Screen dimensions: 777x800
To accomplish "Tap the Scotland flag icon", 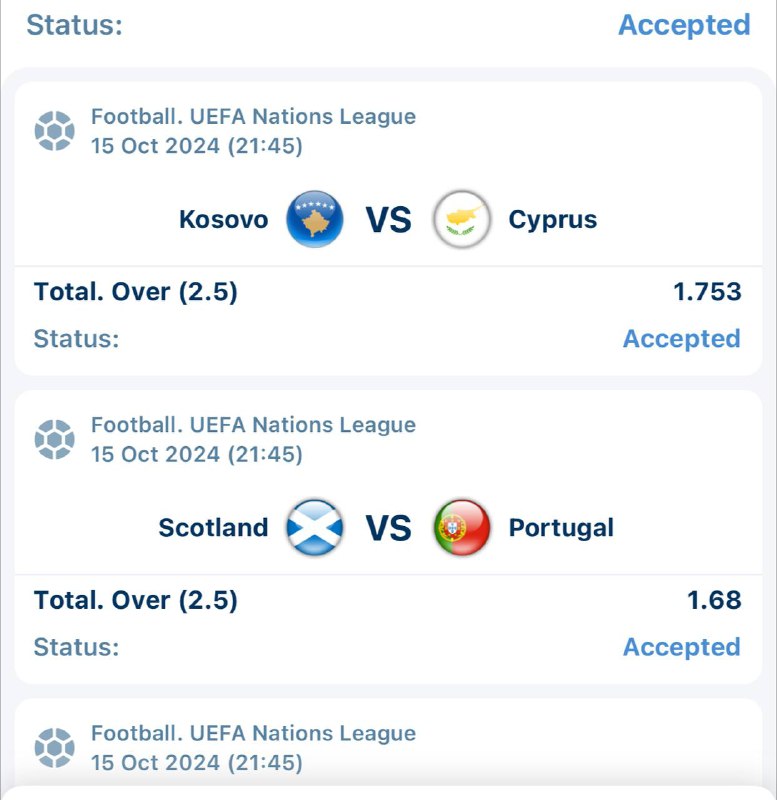I will coord(315,527).
